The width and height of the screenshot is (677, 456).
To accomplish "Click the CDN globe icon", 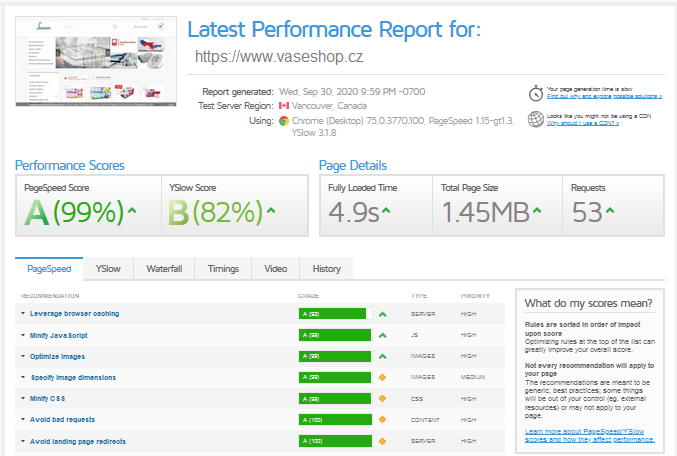I will click(x=537, y=120).
